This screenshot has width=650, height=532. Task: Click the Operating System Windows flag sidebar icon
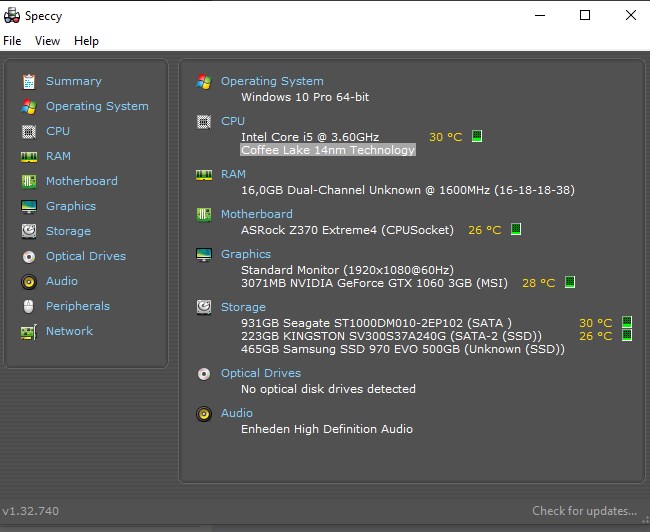pyautogui.click(x=29, y=107)
